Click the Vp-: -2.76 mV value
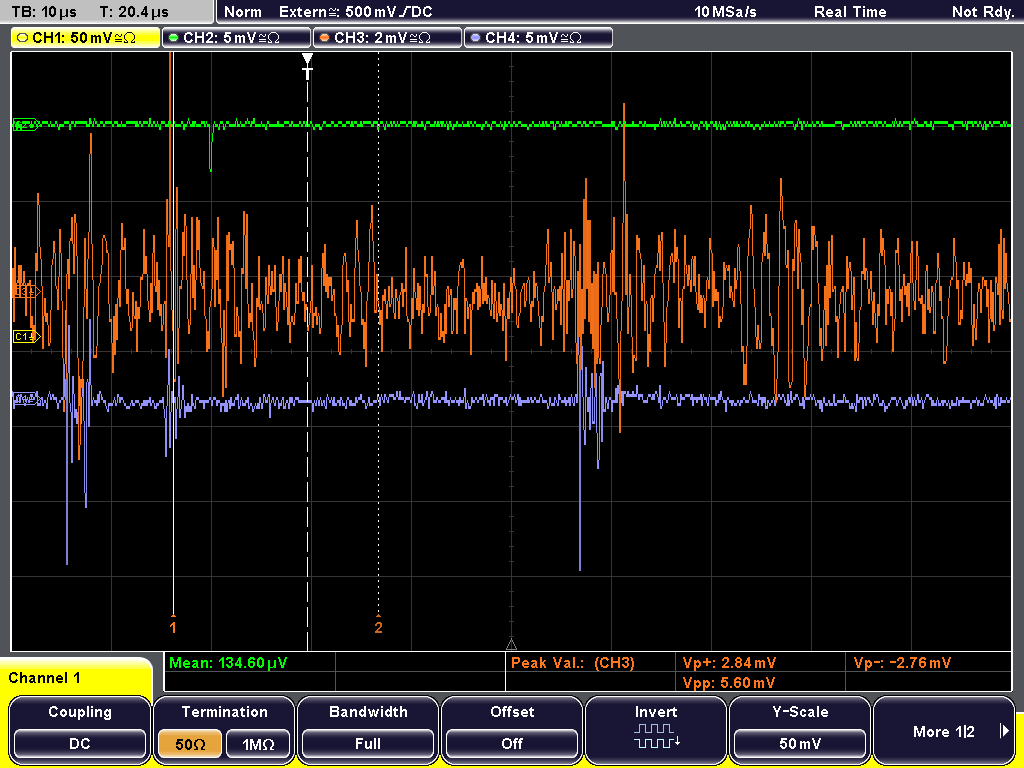Screen dimensions: 1024x768 coord(902,663)
